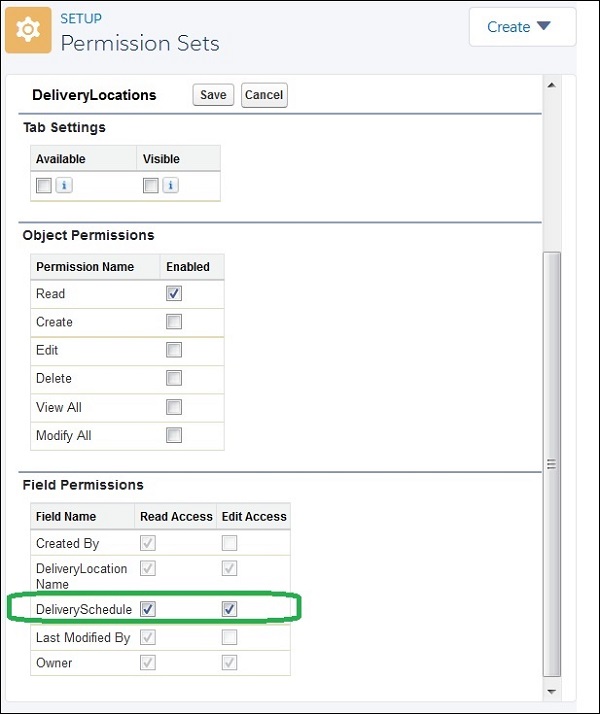Uncheck DeliverySchedule Edit Access checkbox

click(x=230, y=608)
